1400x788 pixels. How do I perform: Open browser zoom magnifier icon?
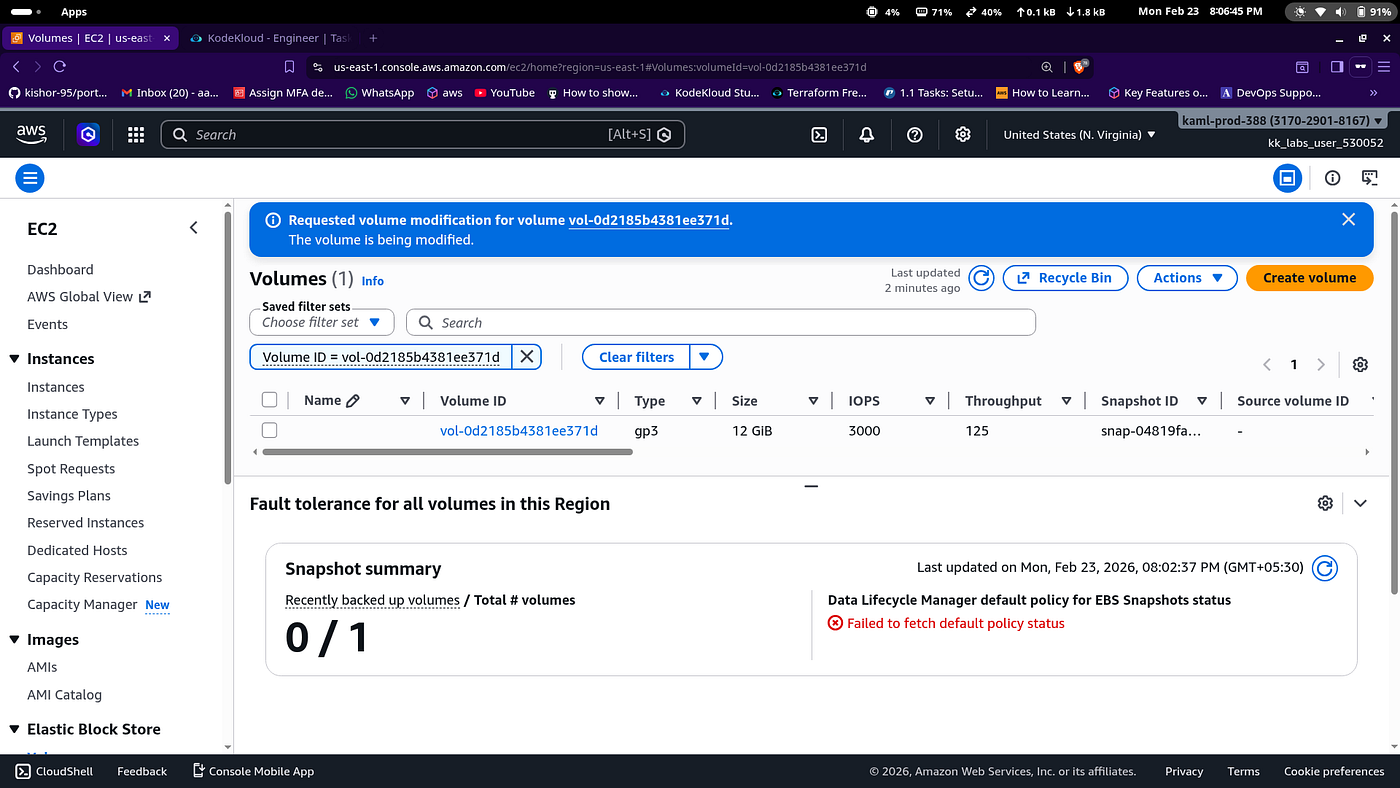tap(1047, 67)
